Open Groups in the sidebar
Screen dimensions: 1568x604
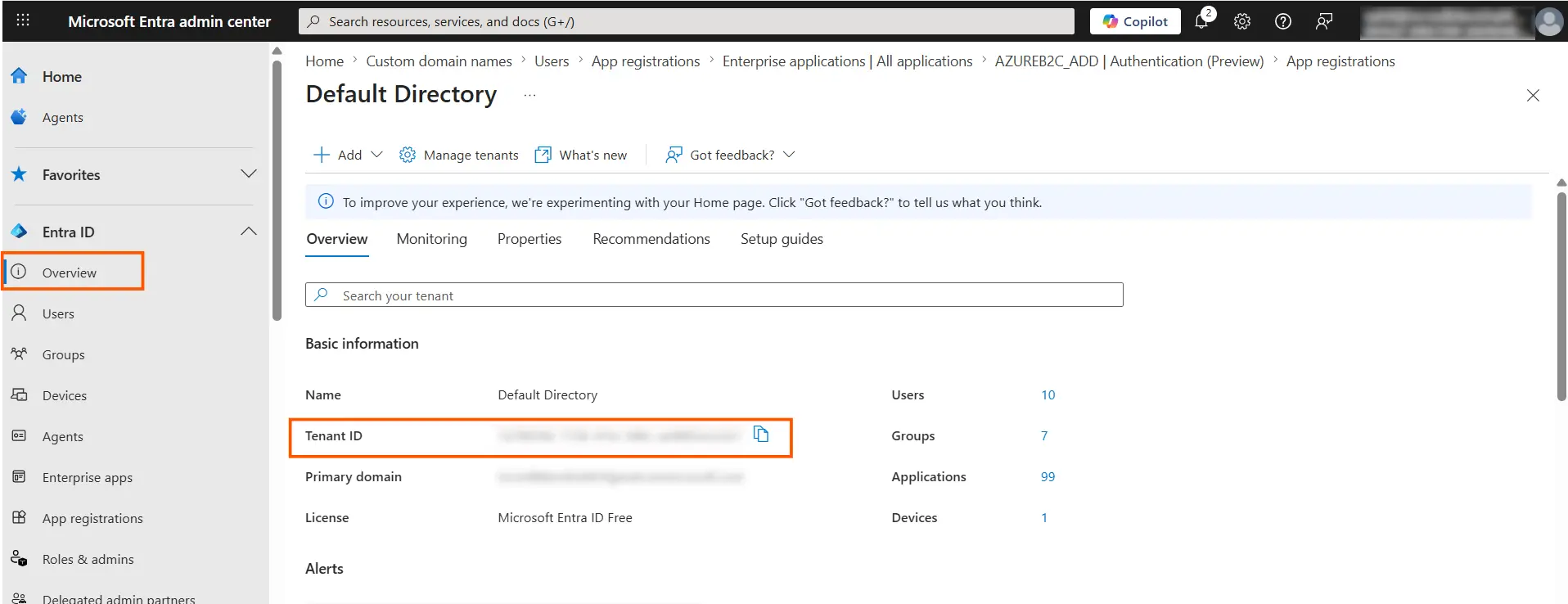tap(63, 354)
